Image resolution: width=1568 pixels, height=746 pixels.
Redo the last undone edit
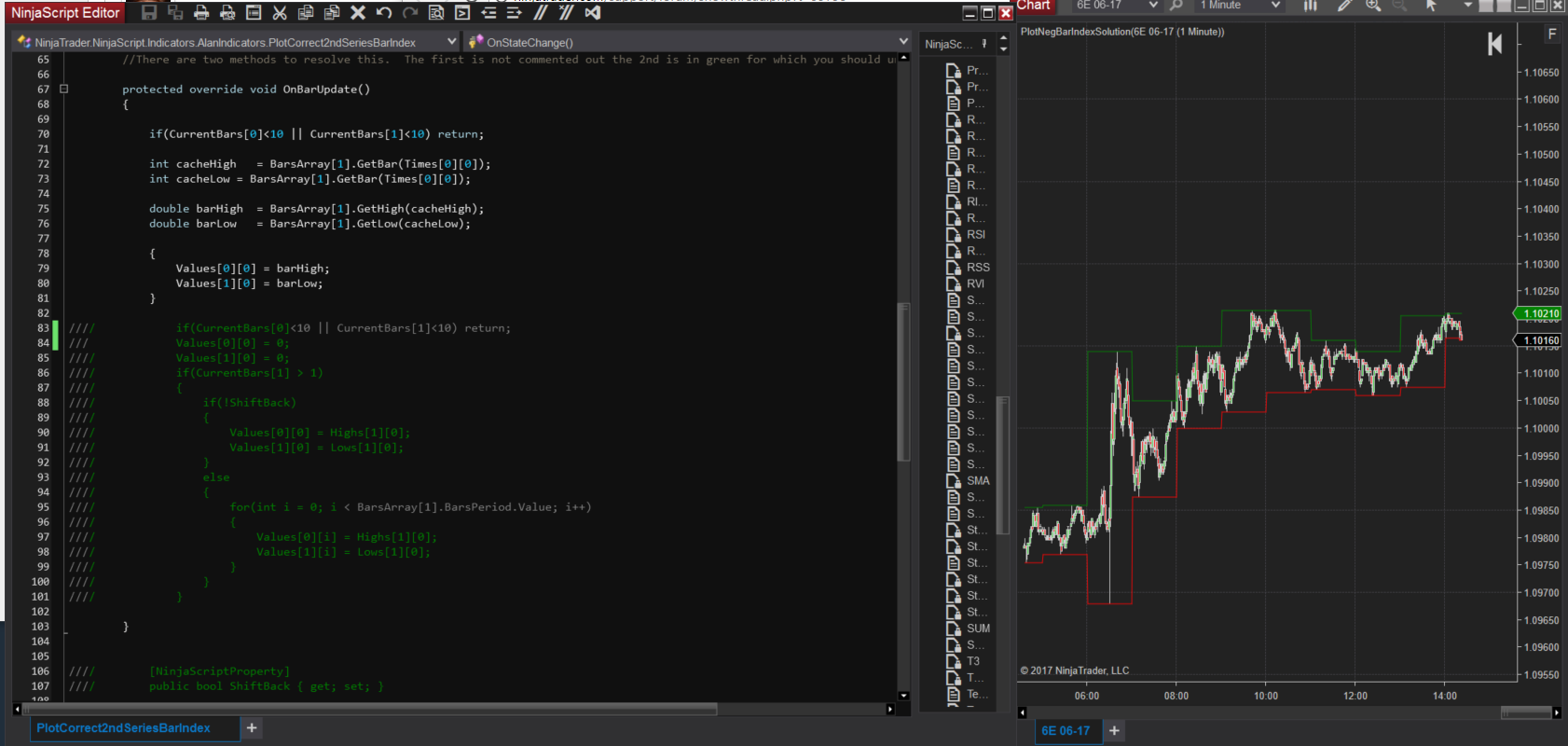pos(410,12)
